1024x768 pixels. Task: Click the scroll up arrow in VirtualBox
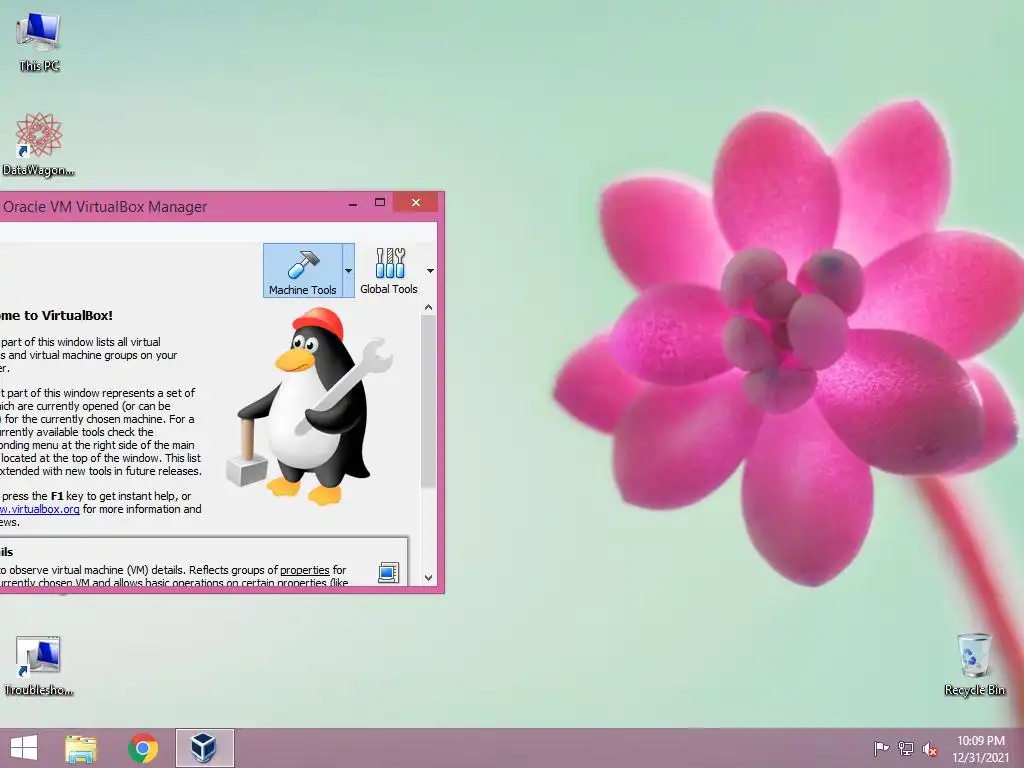[428, 307]
